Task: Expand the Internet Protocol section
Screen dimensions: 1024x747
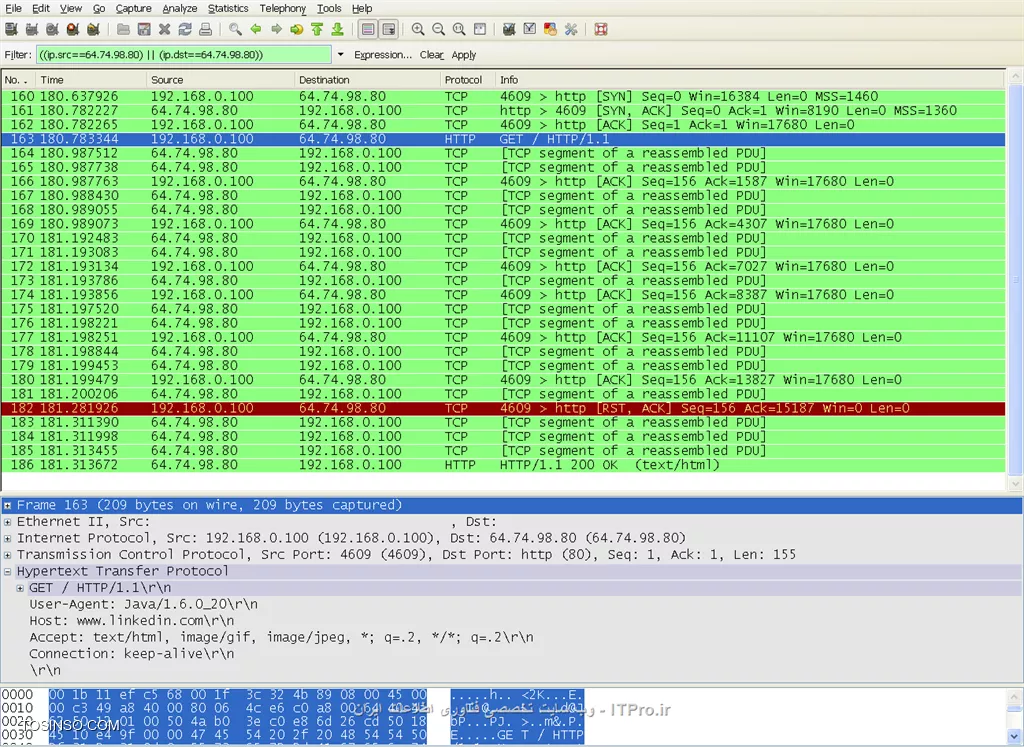Action: point(7,539)
